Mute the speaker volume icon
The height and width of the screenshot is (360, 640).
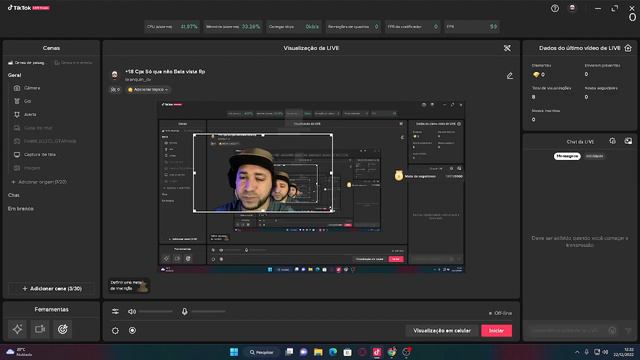(132, 311)
